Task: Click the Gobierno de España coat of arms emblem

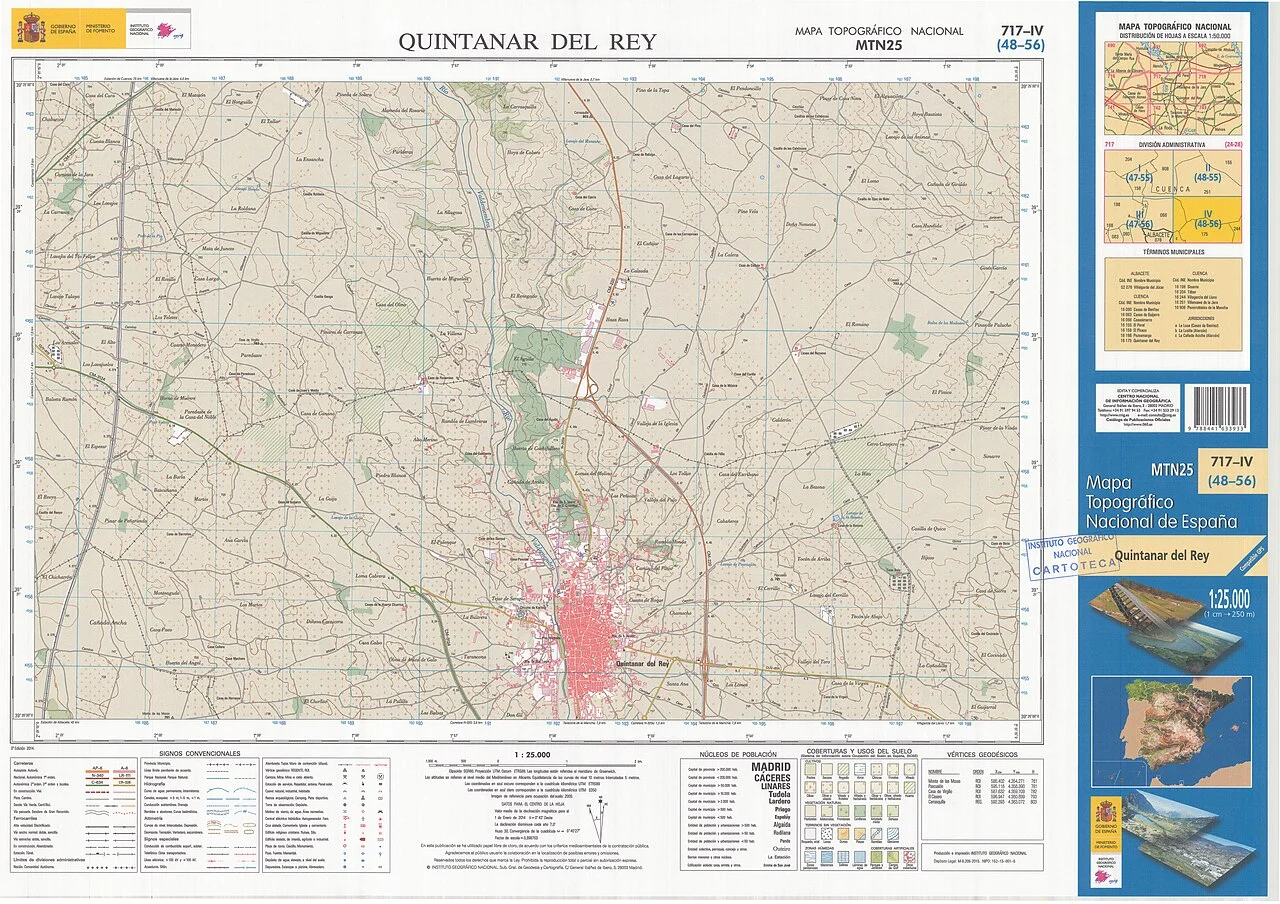Action: click(x=31, y=28)
